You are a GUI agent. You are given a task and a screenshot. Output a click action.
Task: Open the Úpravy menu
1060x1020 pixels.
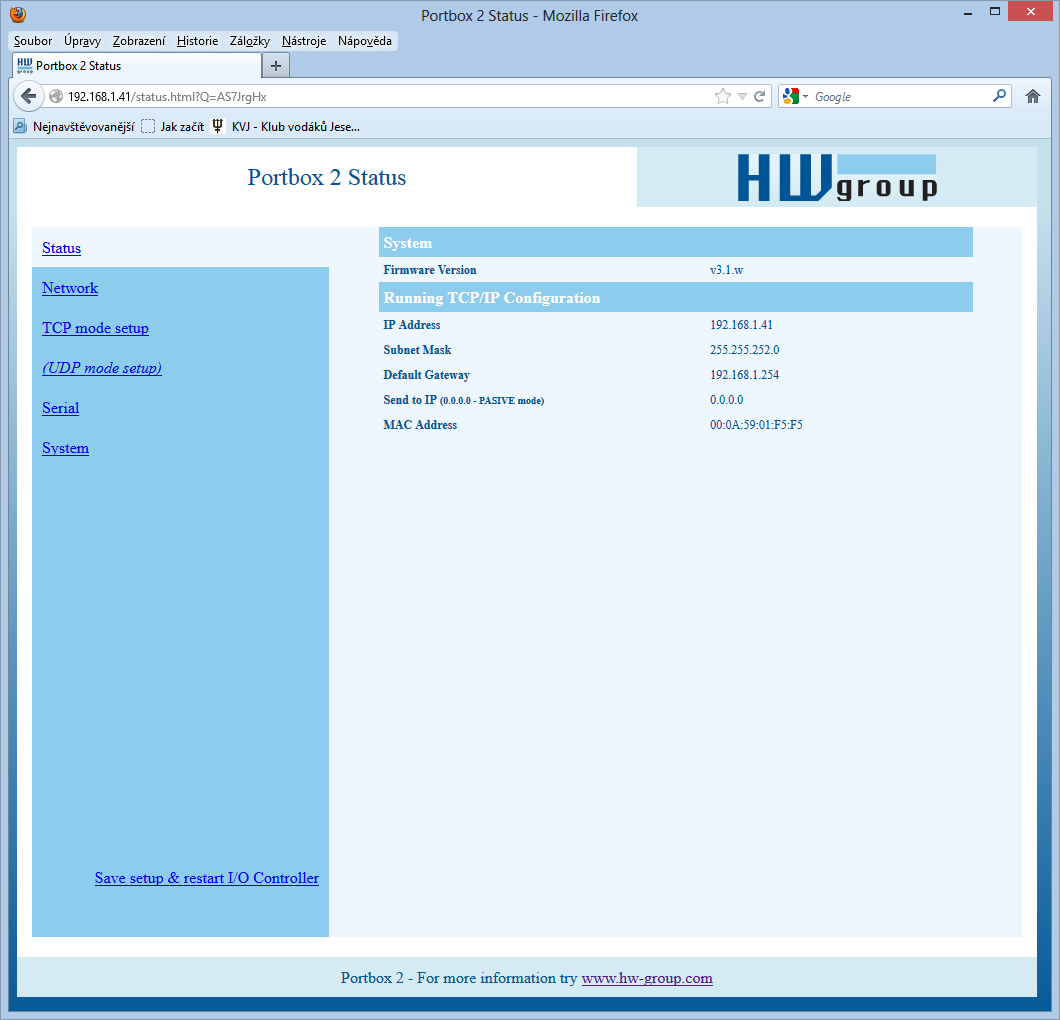point(82,41)
